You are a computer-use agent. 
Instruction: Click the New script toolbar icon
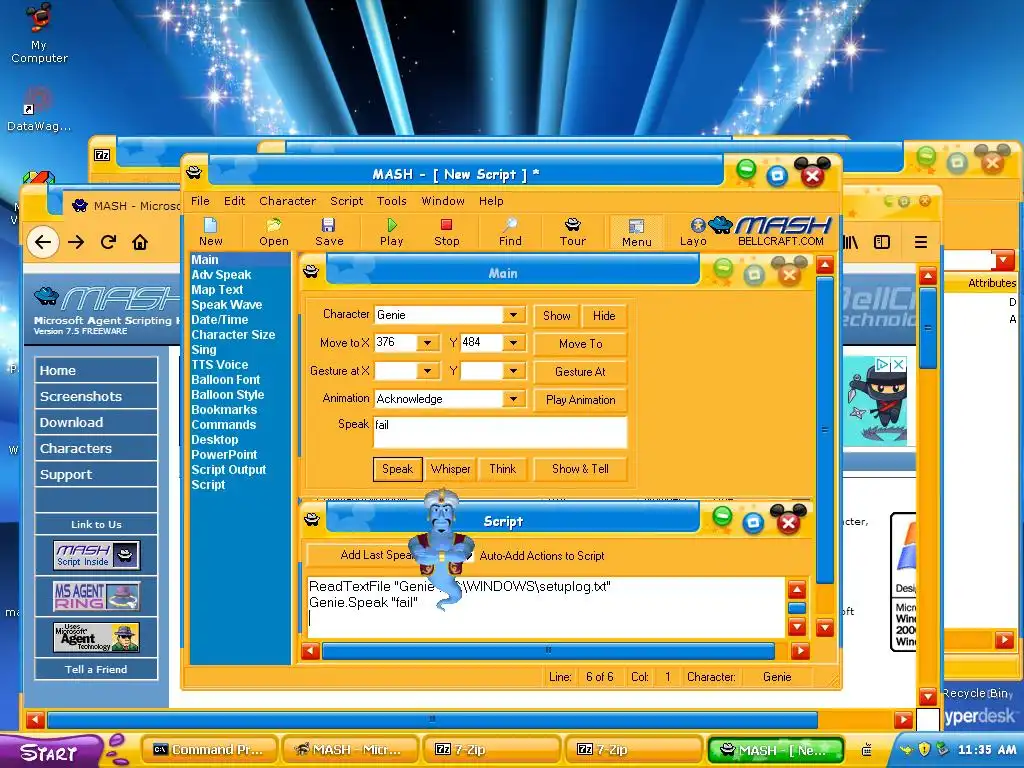[x=210, y=232]
